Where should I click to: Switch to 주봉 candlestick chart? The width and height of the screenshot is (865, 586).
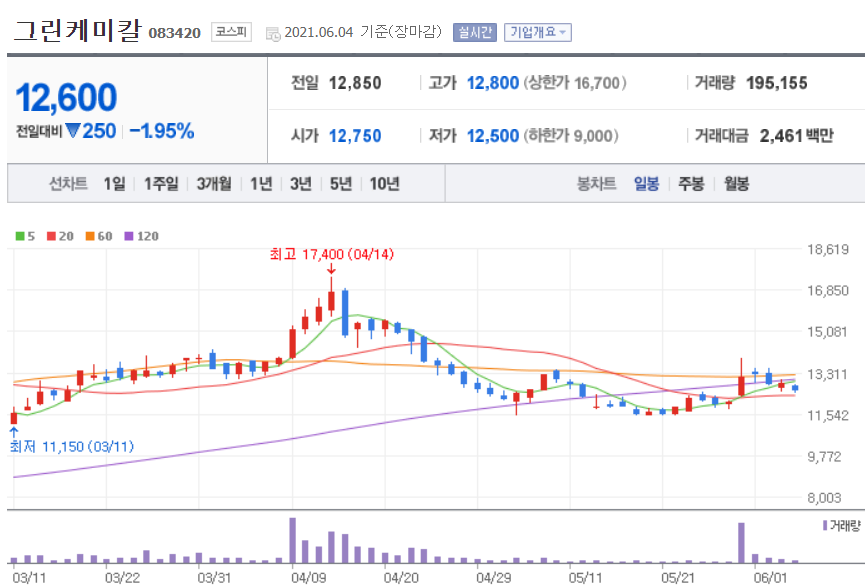coord(691,183)
